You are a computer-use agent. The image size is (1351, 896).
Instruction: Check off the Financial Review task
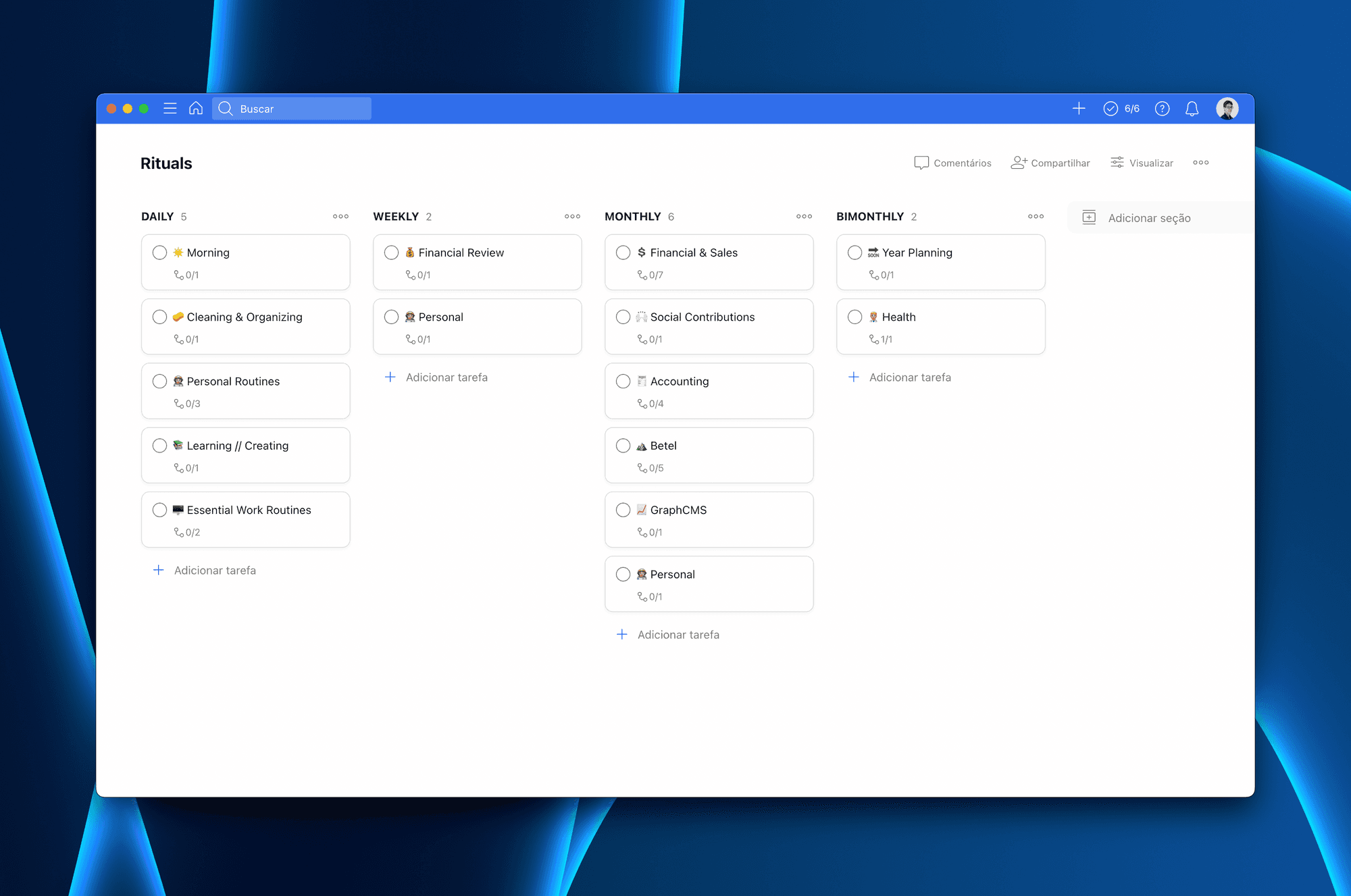pos(392,252)
